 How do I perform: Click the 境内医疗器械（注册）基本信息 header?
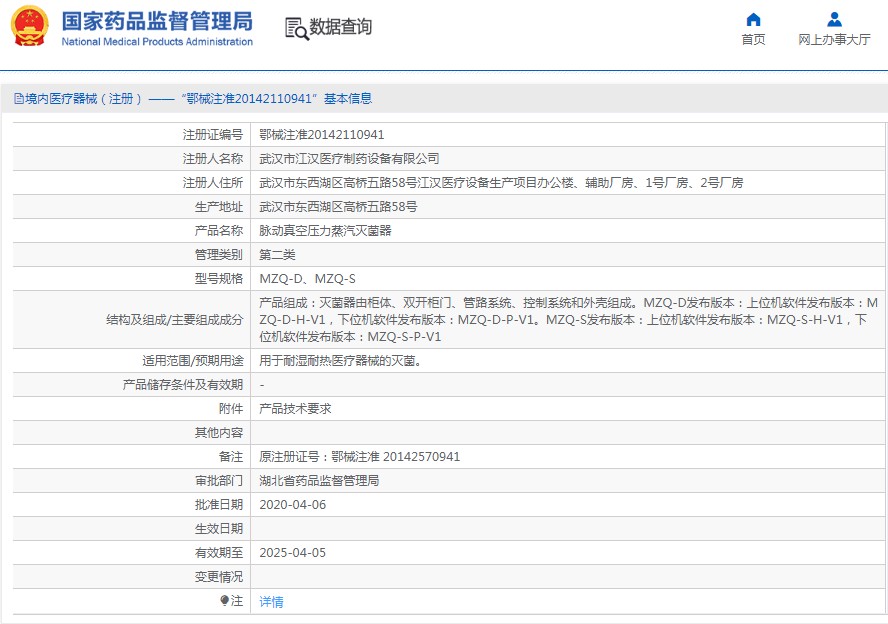point(193,99)
